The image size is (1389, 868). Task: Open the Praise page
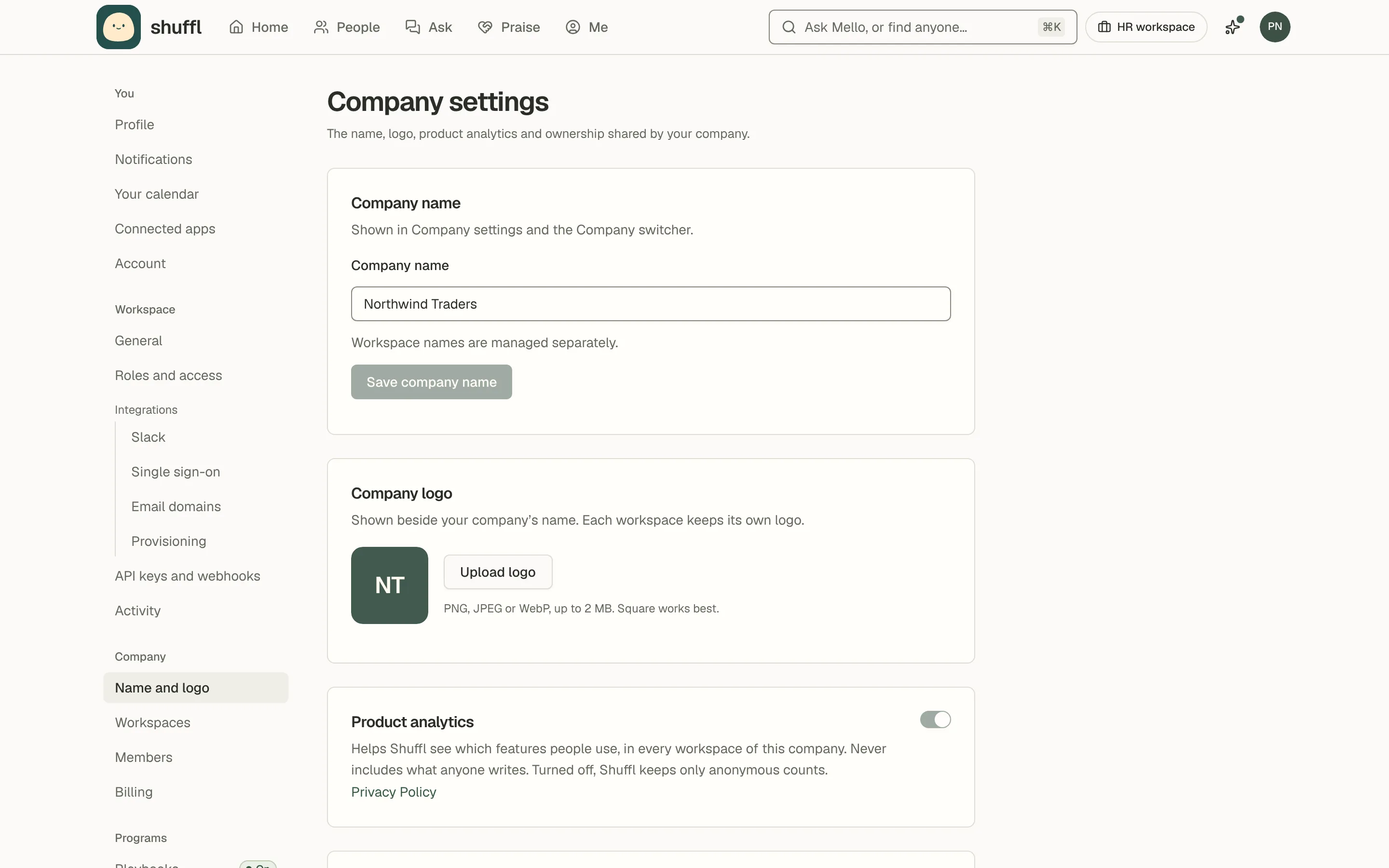[x=509, y=27]
